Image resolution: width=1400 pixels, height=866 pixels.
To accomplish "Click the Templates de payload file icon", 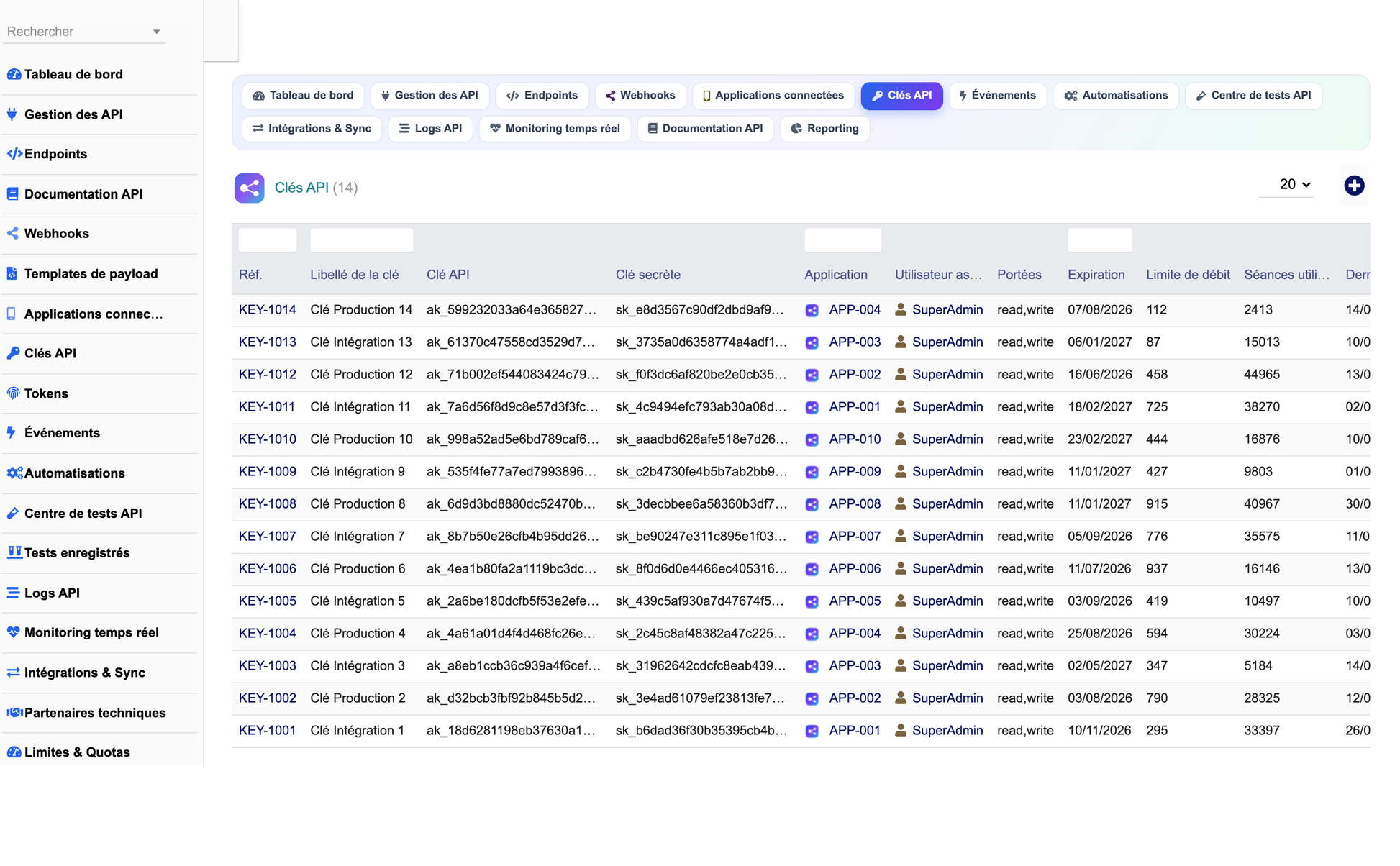I will (x=12, y=273).
